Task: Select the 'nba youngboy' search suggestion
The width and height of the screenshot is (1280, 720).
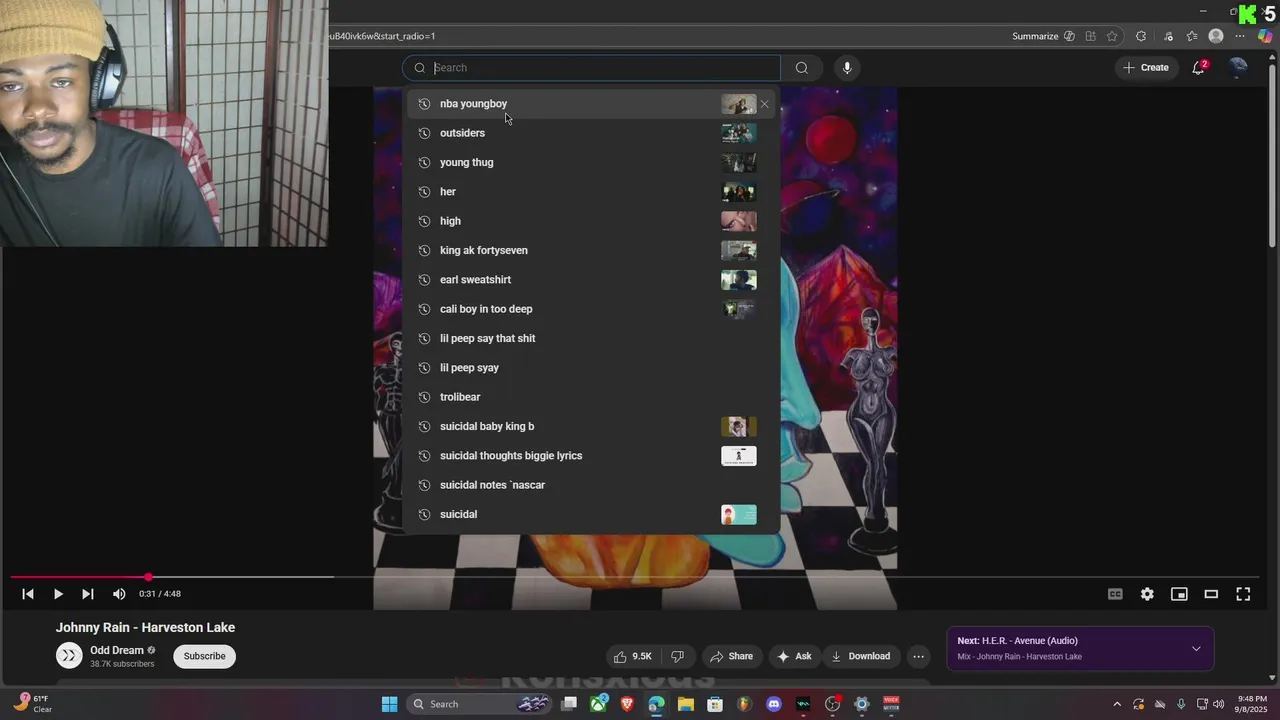Action: (x=592, y=104)
